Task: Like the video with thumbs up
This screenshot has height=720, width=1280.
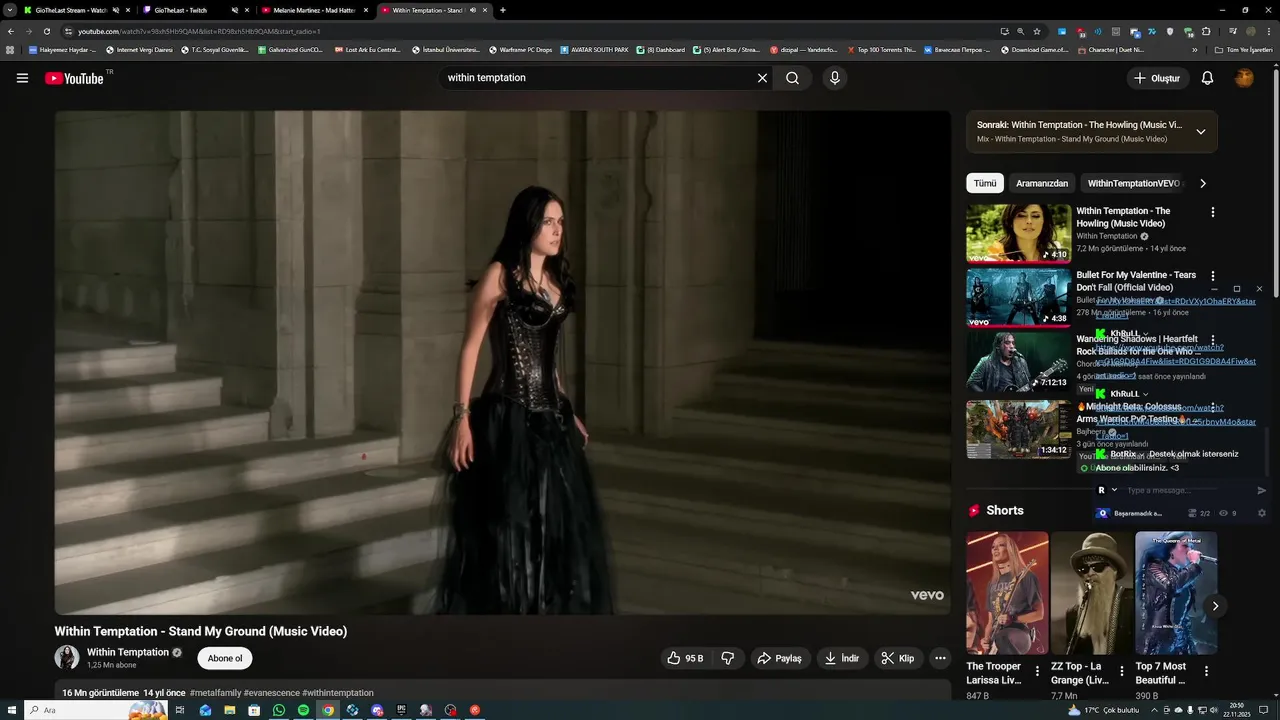Action: coord(686,658)
